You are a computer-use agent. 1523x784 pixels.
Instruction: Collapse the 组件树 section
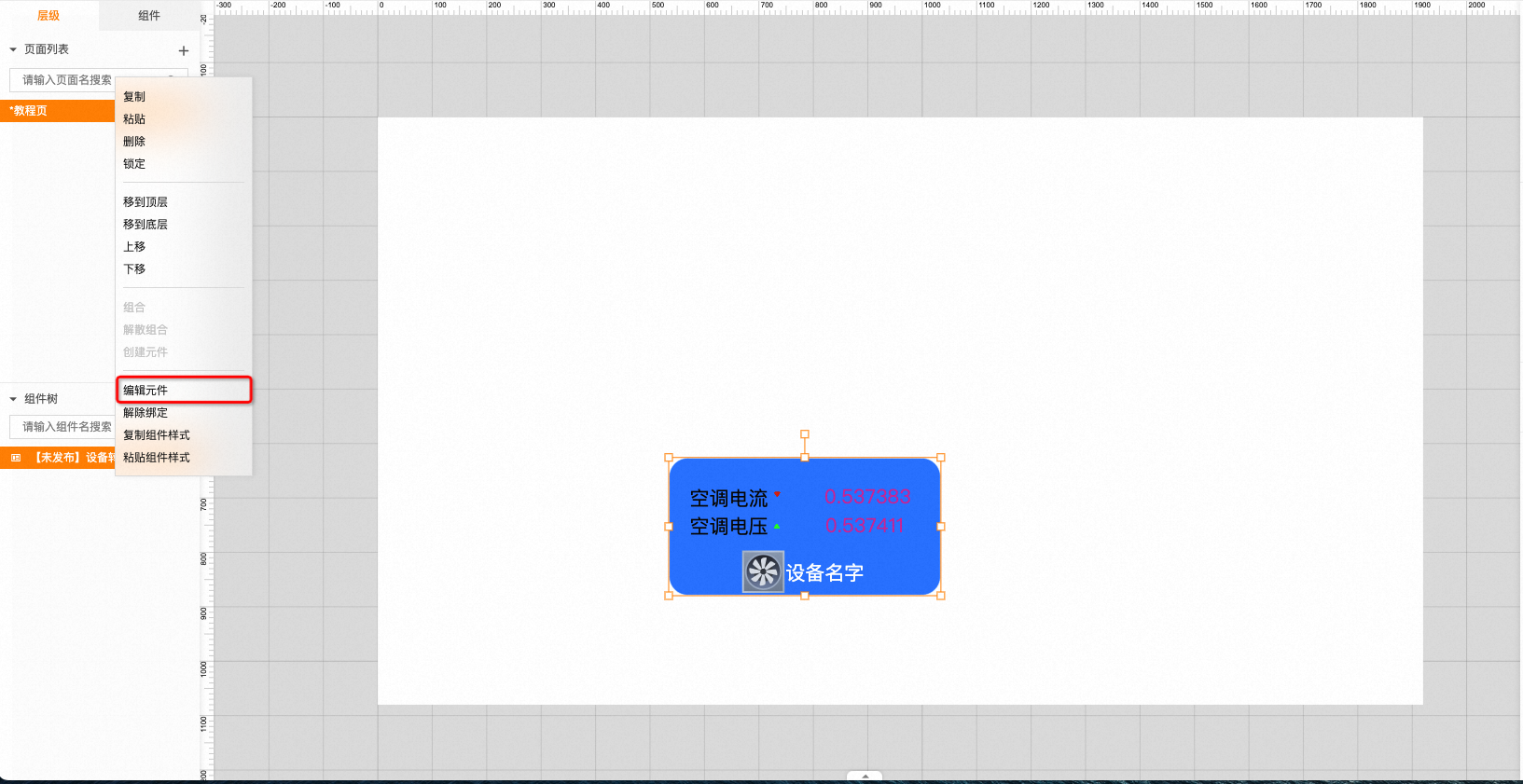click(13, 399)
